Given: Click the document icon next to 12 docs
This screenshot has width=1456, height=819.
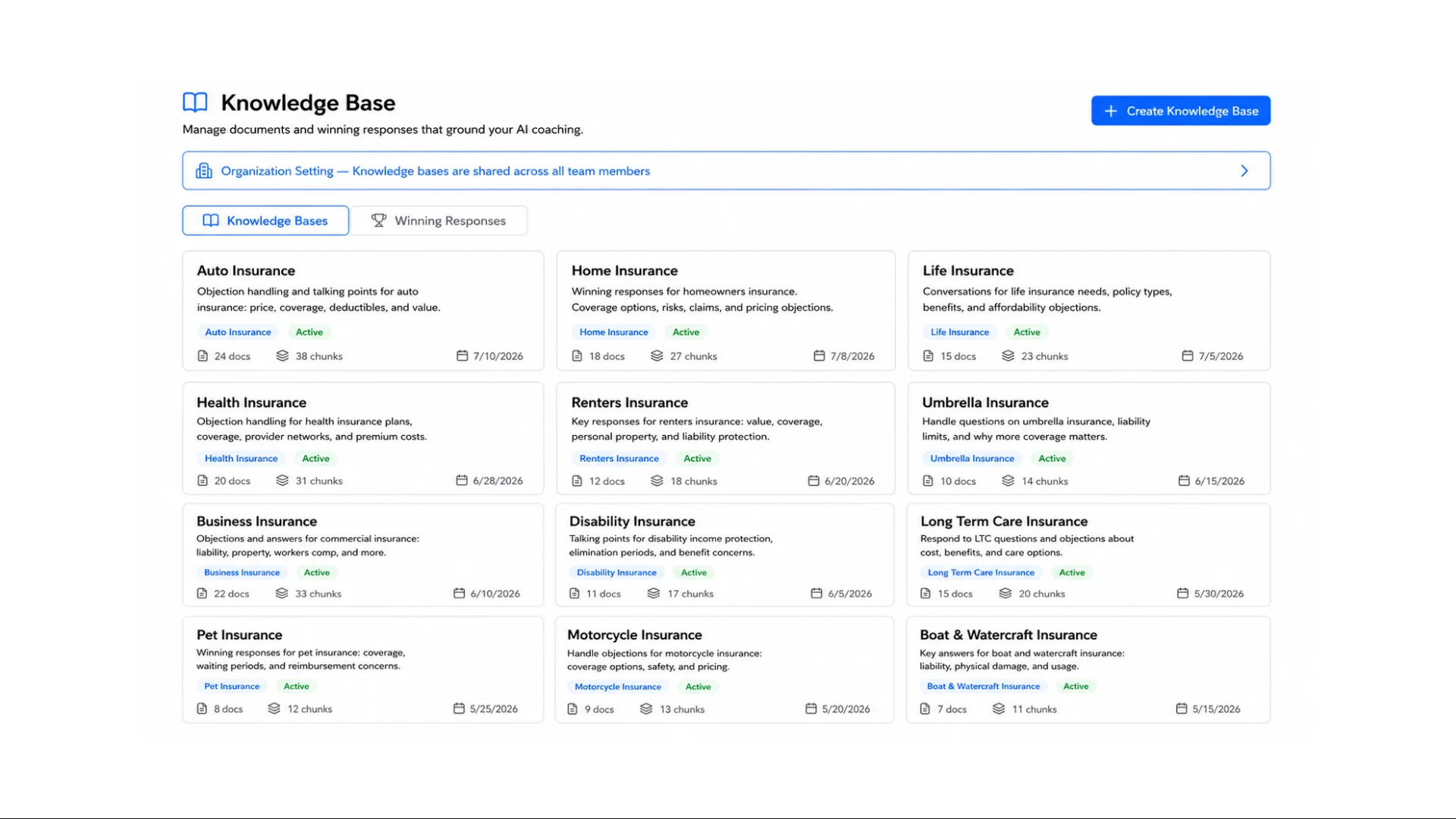Looking at the screenshot, I should (577, 481).
